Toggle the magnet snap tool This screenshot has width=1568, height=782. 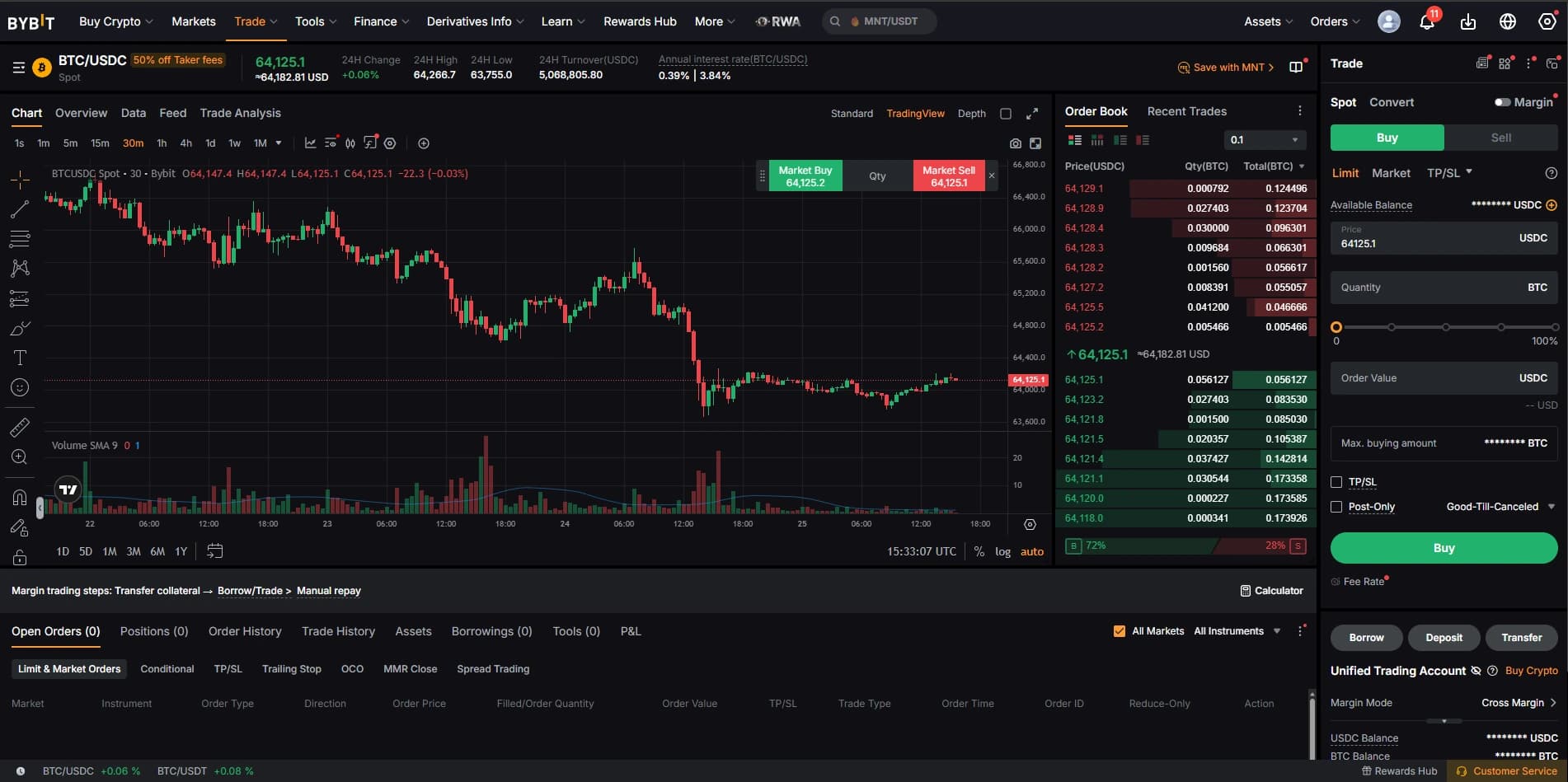pos(20,498)
